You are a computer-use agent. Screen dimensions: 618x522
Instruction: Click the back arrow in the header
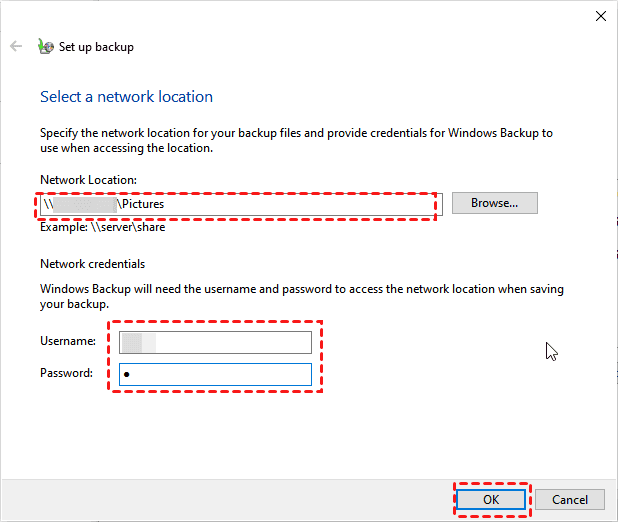pos(16,46)
